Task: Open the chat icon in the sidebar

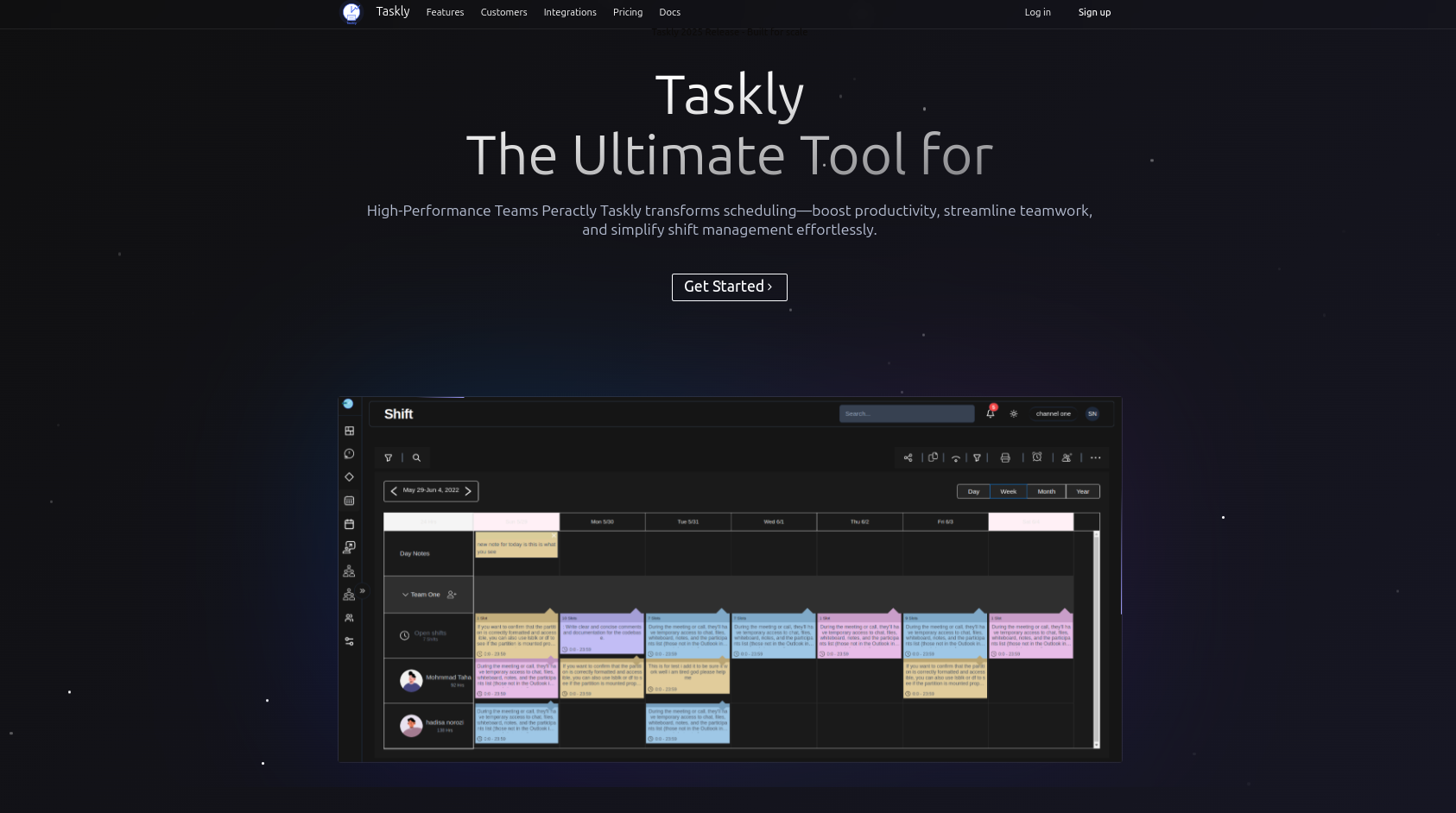Action: [349, 454]
